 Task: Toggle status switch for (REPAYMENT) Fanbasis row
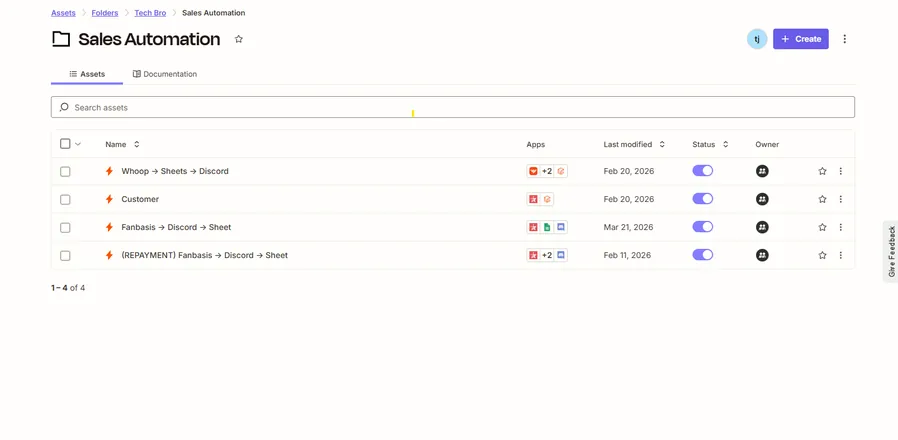tap(703, 255)
